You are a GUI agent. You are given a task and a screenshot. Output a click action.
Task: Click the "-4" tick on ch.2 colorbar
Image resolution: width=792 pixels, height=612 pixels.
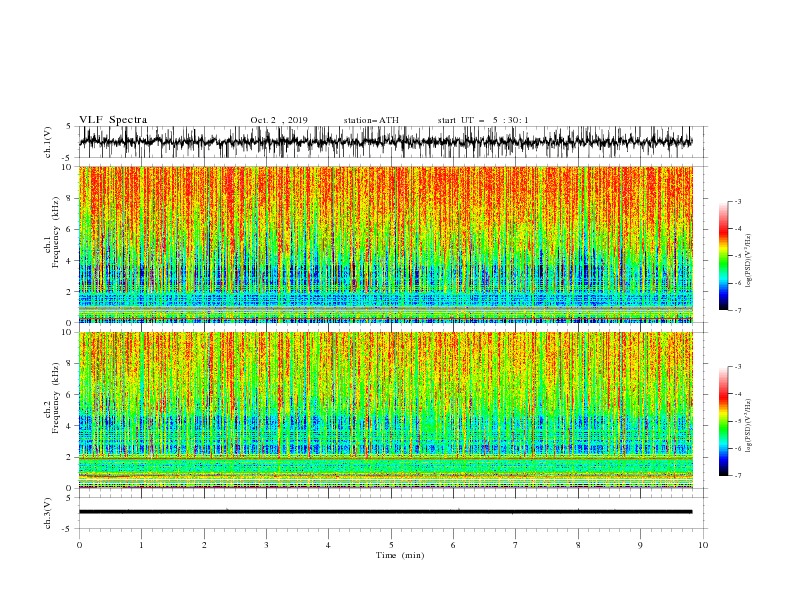pos(738,394)
